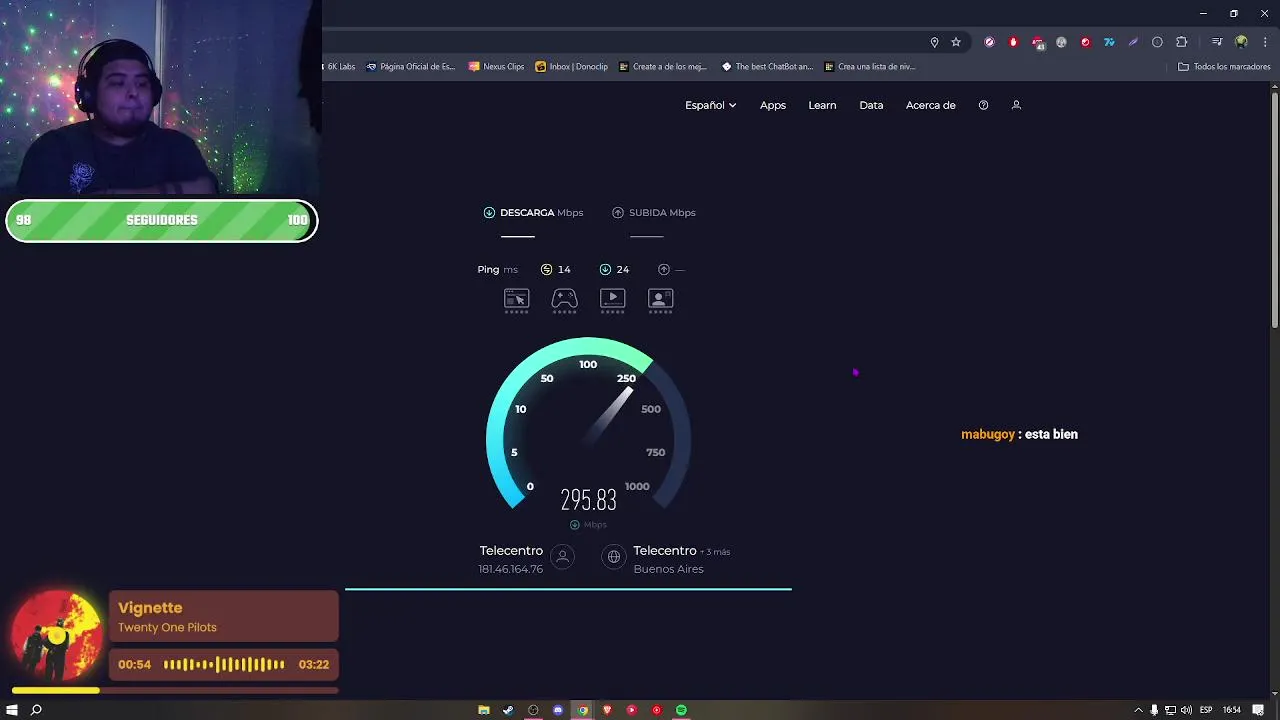
Task: Open the Apps menu item
Action: pyautogui.click(x=773, y=105)
